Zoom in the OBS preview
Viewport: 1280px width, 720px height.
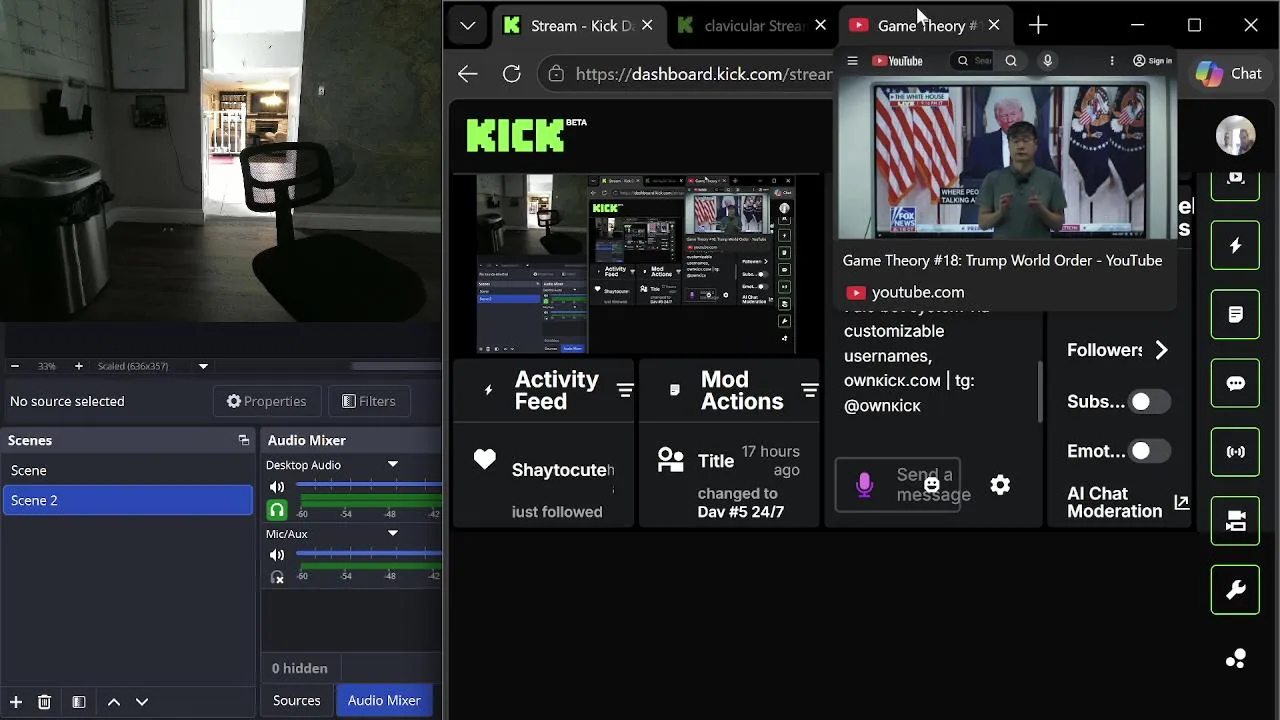click(x=79, y=366)
